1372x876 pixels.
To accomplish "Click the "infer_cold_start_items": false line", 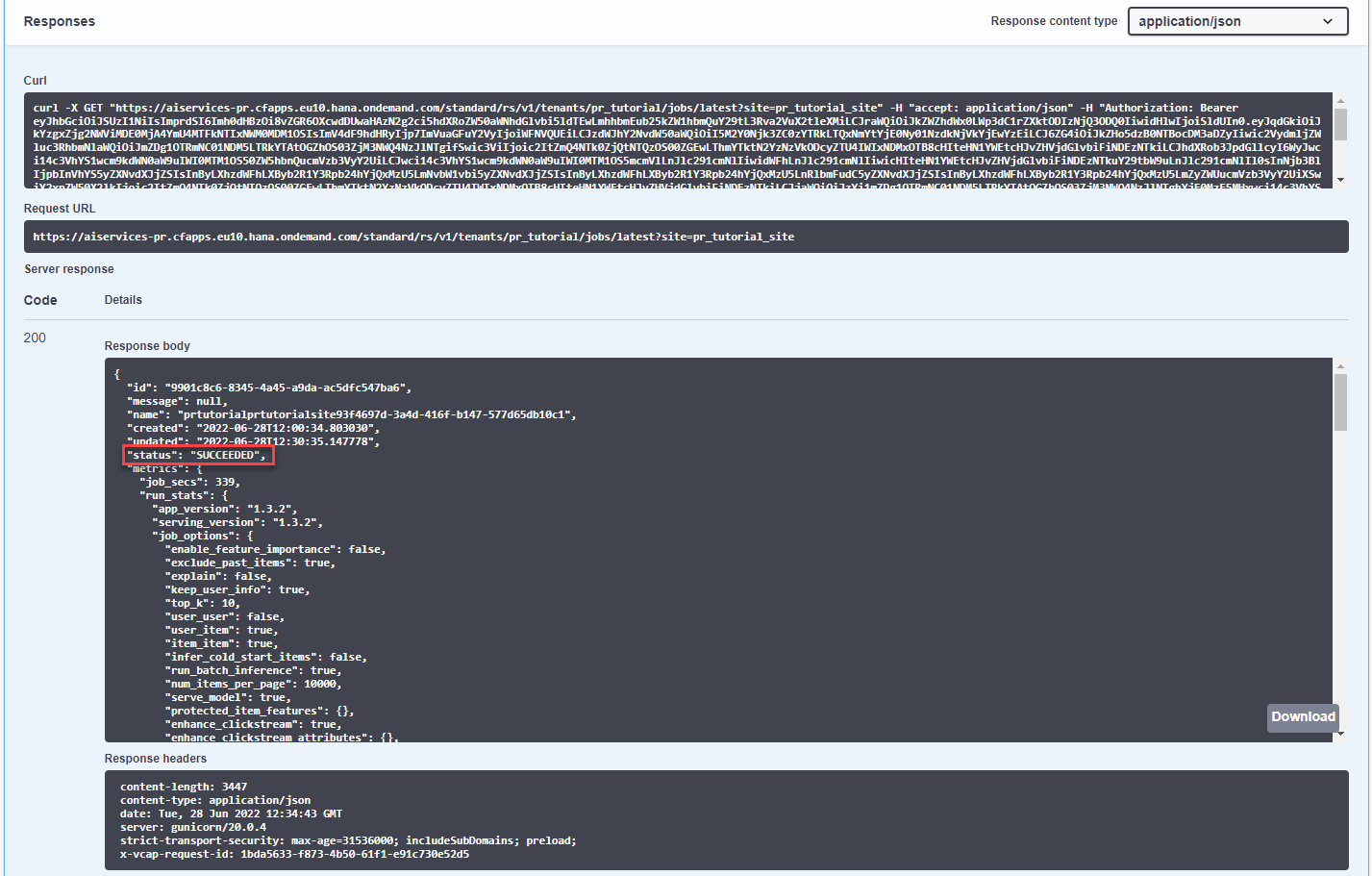I will point(265,657).
